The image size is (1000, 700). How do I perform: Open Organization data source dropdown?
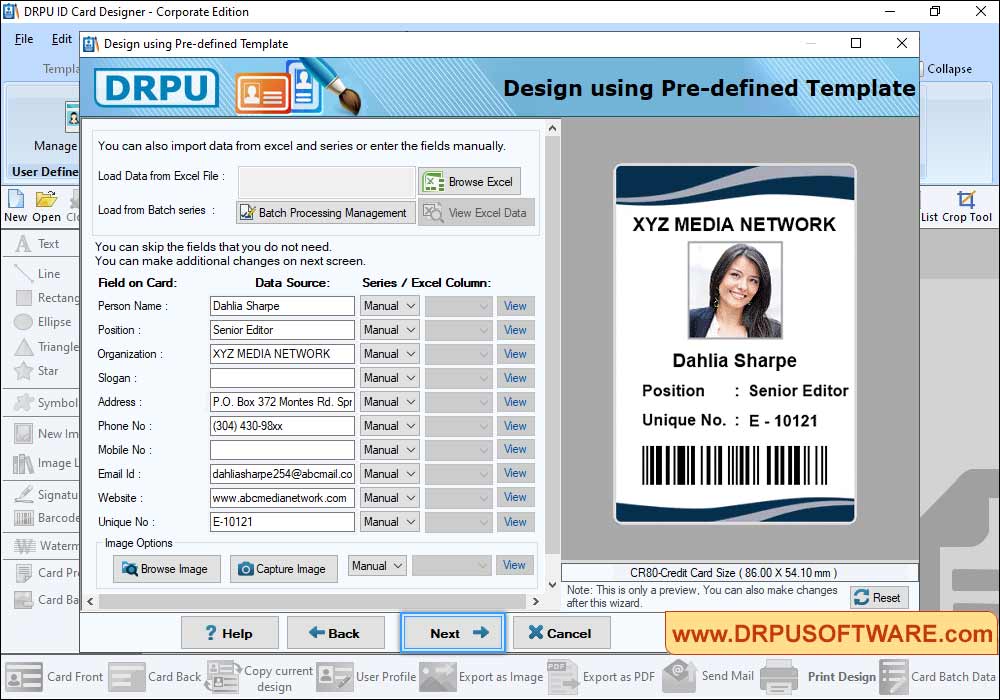point(389,354)
